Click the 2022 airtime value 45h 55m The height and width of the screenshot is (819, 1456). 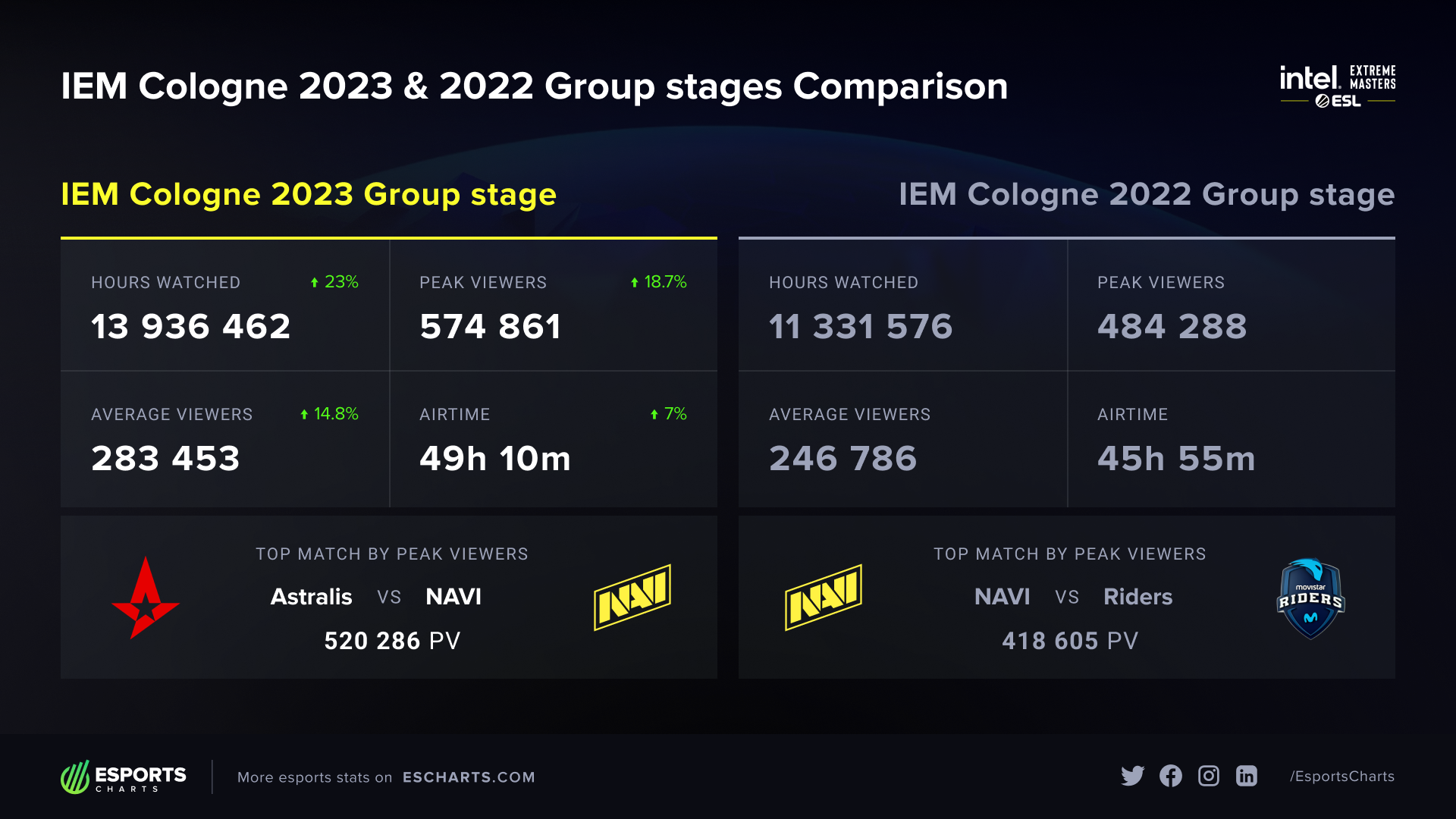1176,459
